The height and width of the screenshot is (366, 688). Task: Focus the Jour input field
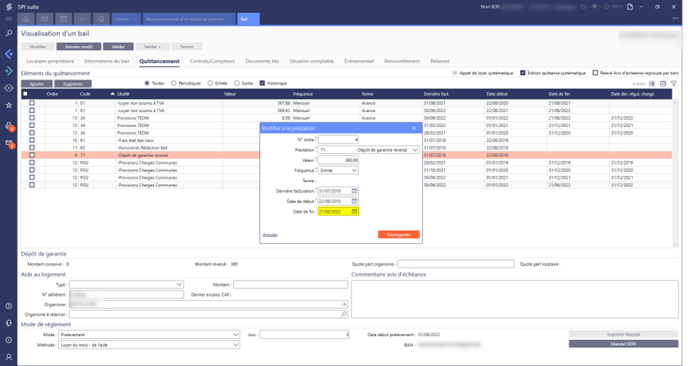(x=305, y=334)
